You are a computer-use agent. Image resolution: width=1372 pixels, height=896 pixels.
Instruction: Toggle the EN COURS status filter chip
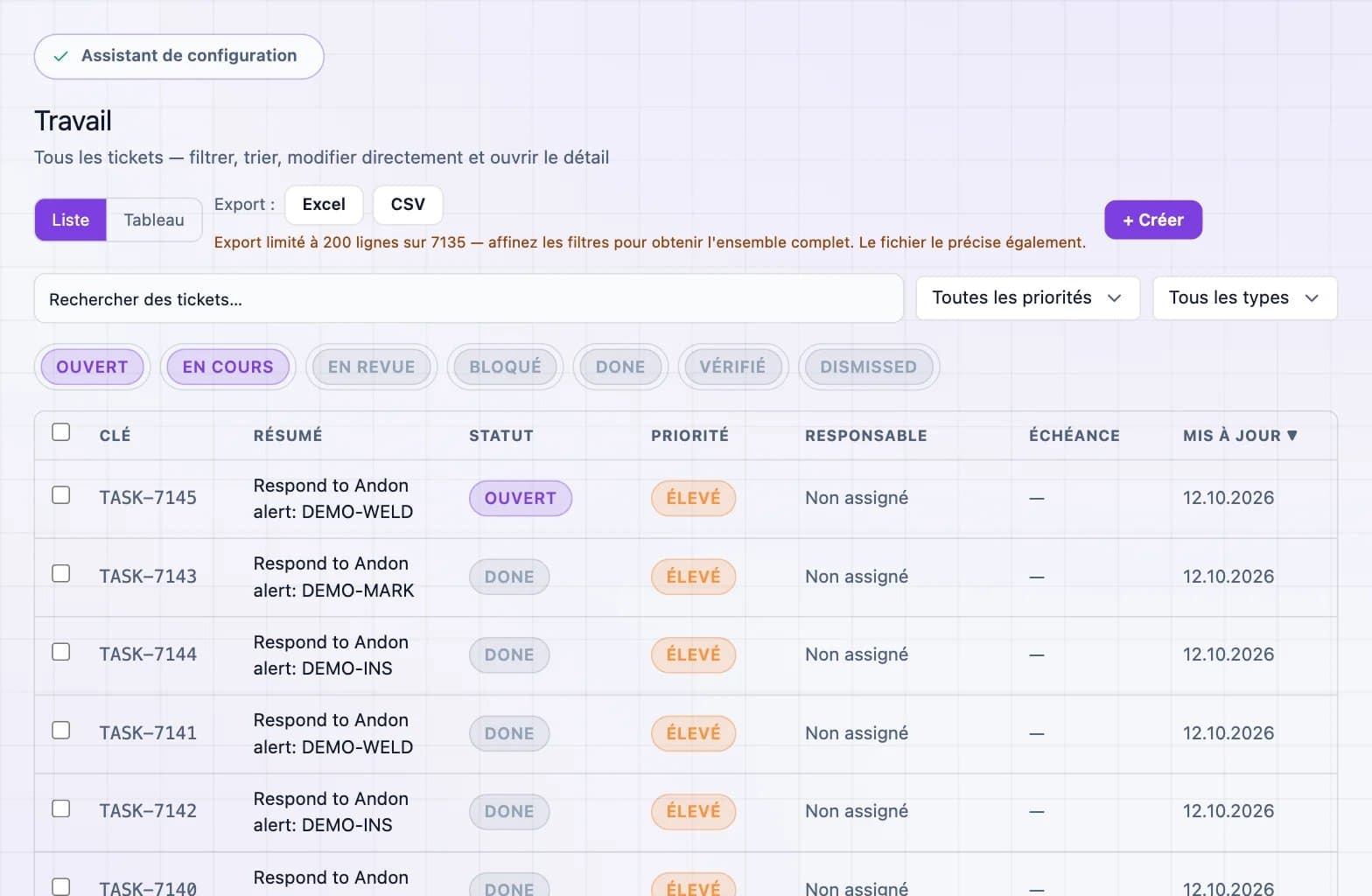[227, 367]
